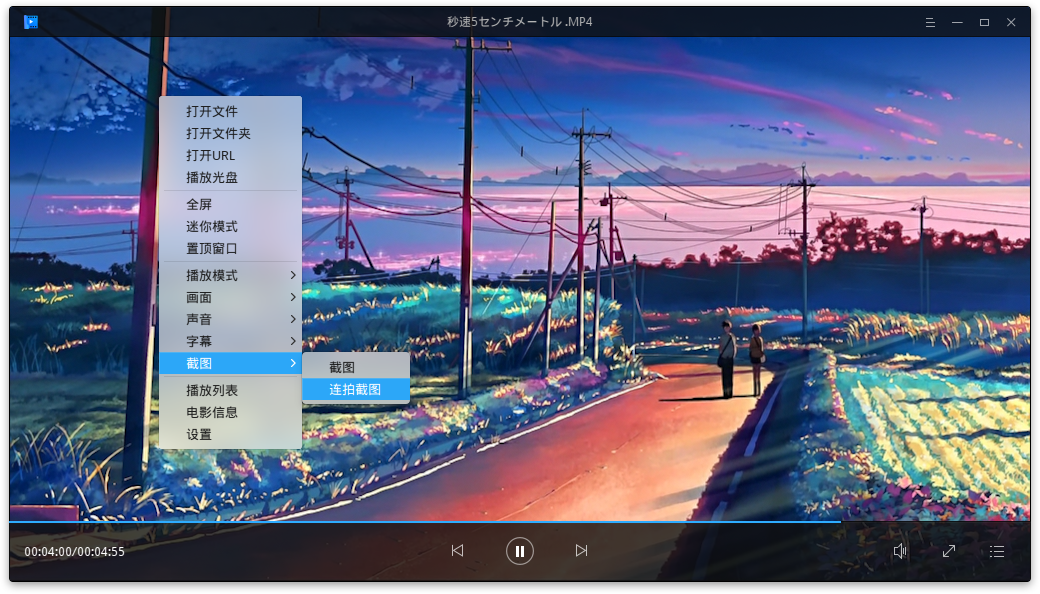Open 设置 from the context menu
The height and width of the screenshot is (594, 1040).
(230, 434)
